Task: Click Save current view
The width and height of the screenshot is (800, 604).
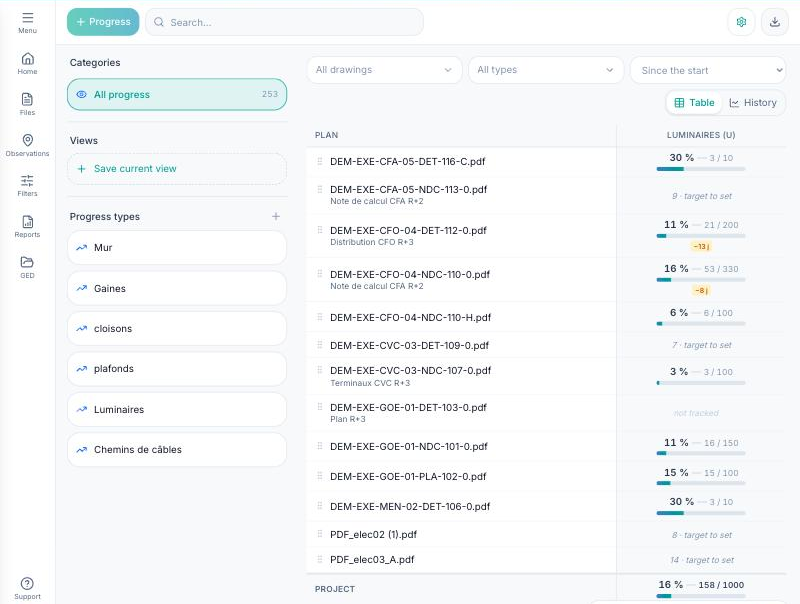Action: click(177, 169)
